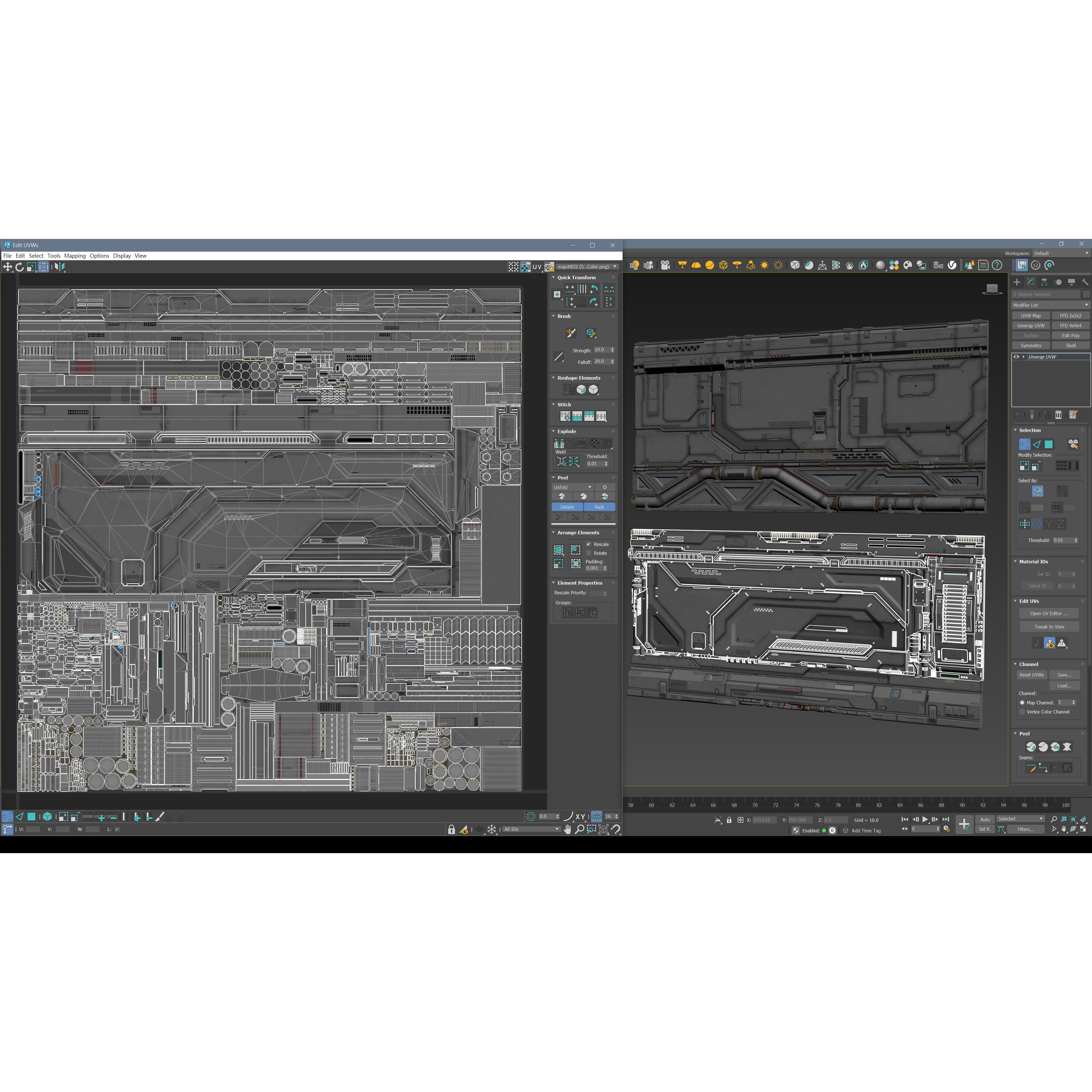Click the Edit Poly modifier button

coord(1070,336)
